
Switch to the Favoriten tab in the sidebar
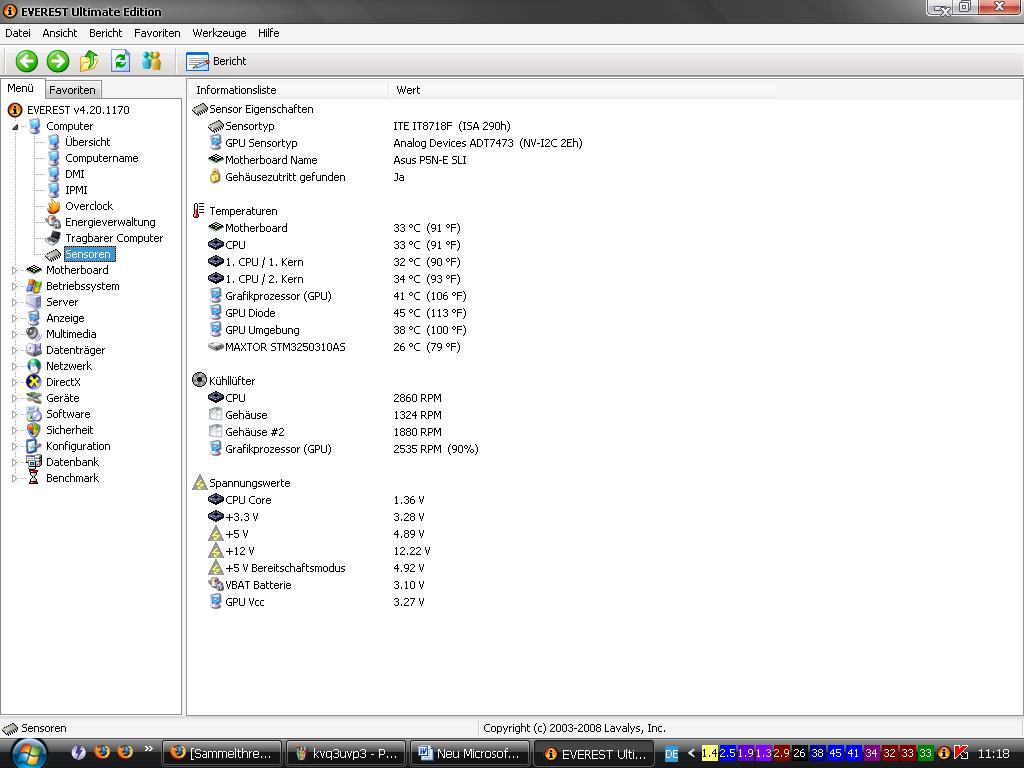72,90
